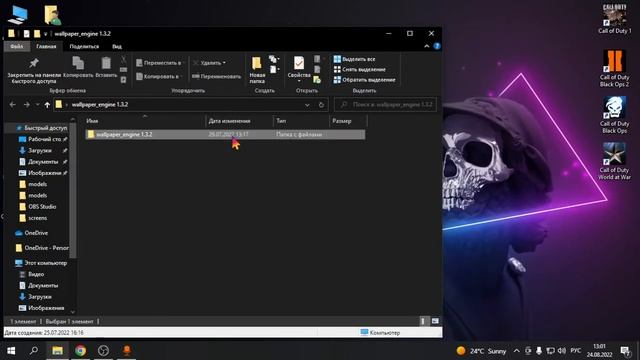Image resolution: width=640 pixels, height=360 pixels.
Task: Click the search wallpaper_engine box
Action: (x=385, y=105)
